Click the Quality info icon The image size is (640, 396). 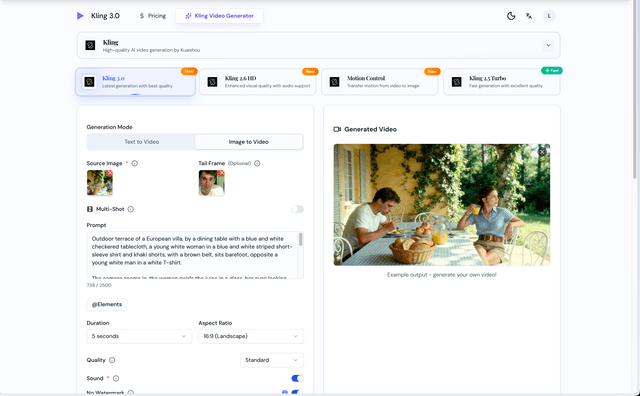tap(112, 360)
